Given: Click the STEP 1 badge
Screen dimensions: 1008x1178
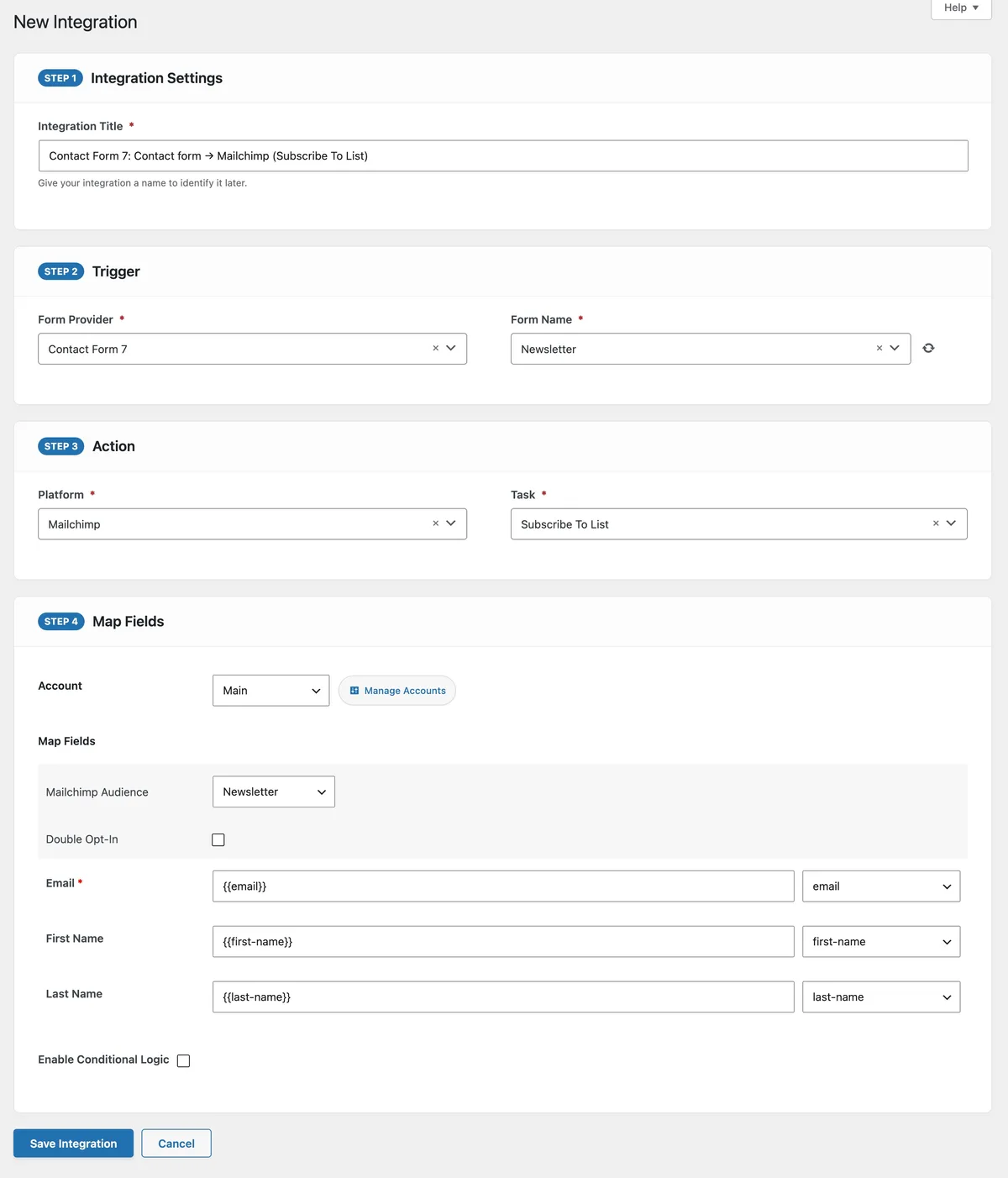Looking at the screenshot, I should click(x=60, y=78).
